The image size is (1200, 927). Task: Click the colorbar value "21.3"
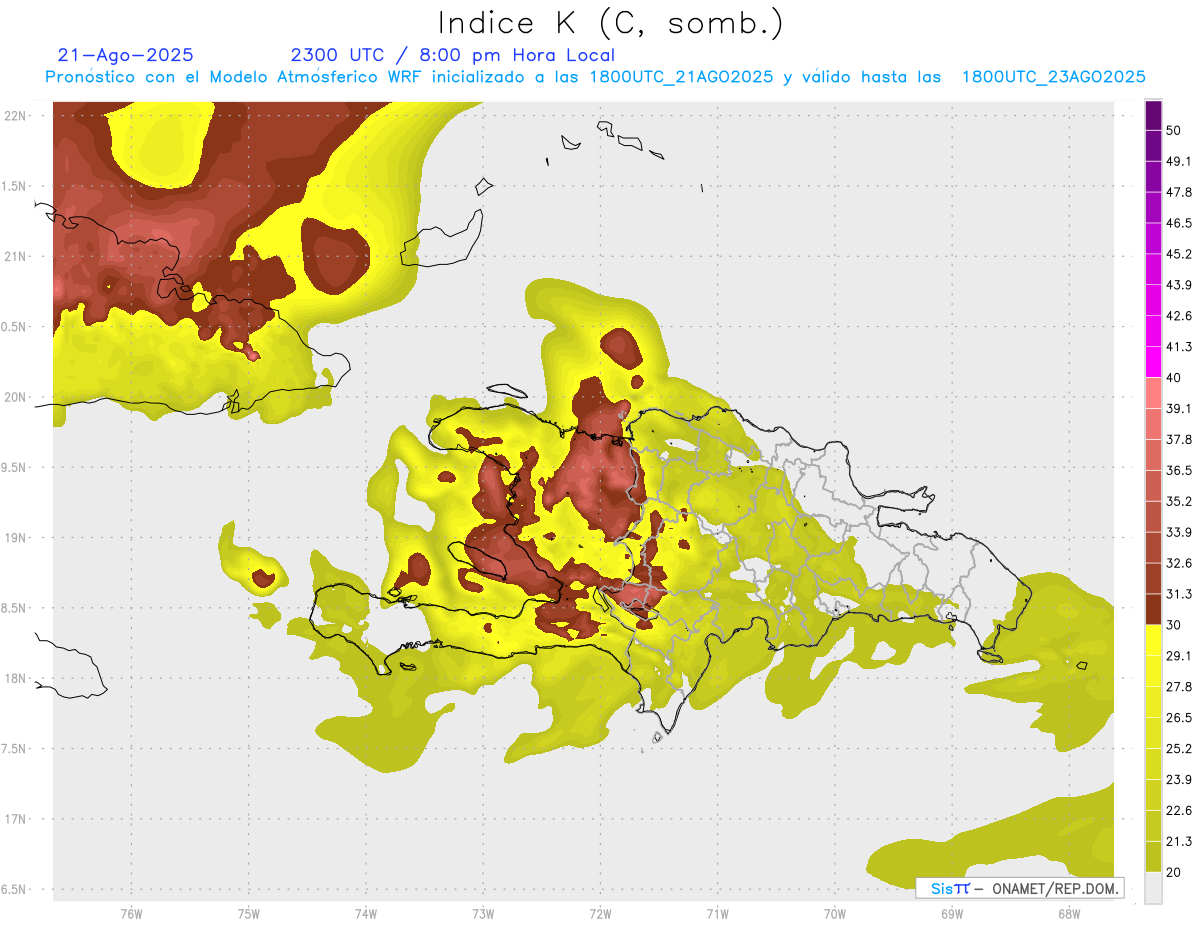click(x=1179, y=842)
